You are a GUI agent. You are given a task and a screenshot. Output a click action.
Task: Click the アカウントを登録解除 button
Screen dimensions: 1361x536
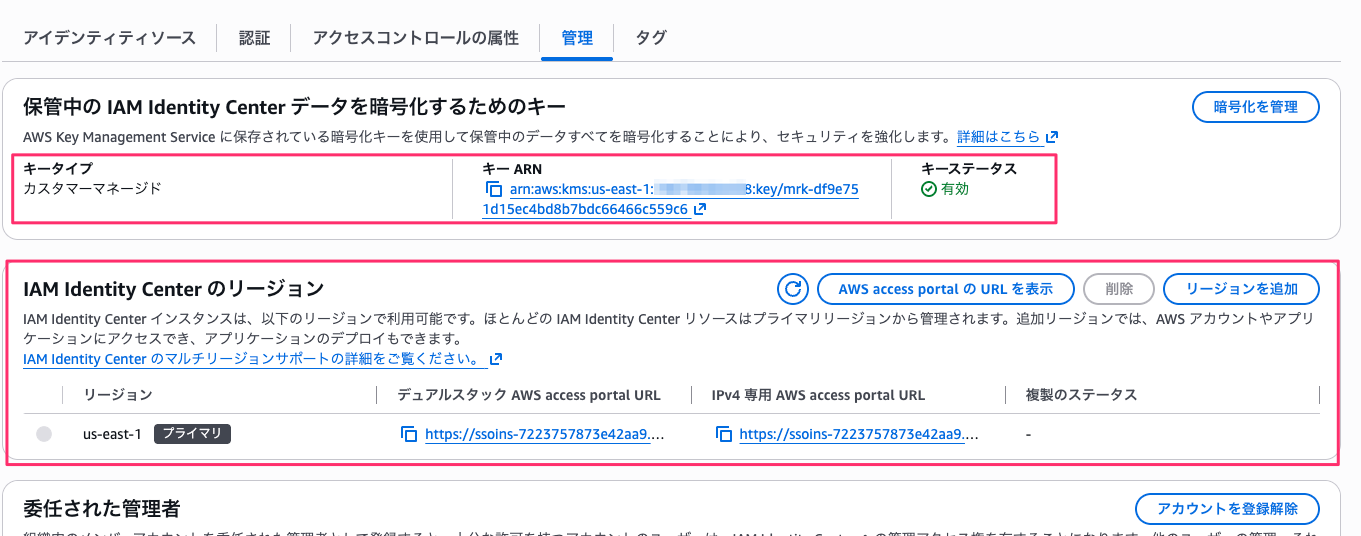[1227, 508]
